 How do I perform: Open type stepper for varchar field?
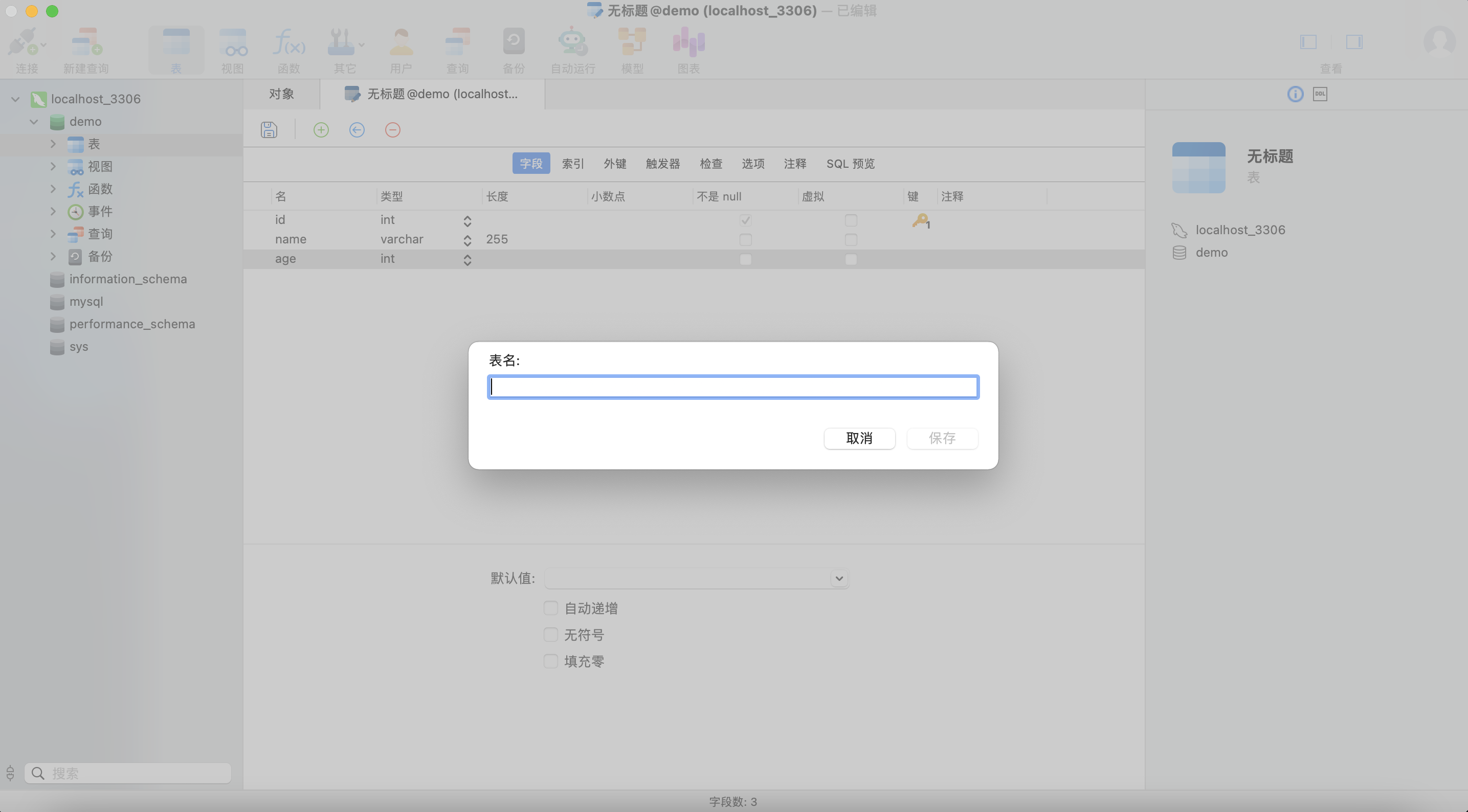[468, 240]
